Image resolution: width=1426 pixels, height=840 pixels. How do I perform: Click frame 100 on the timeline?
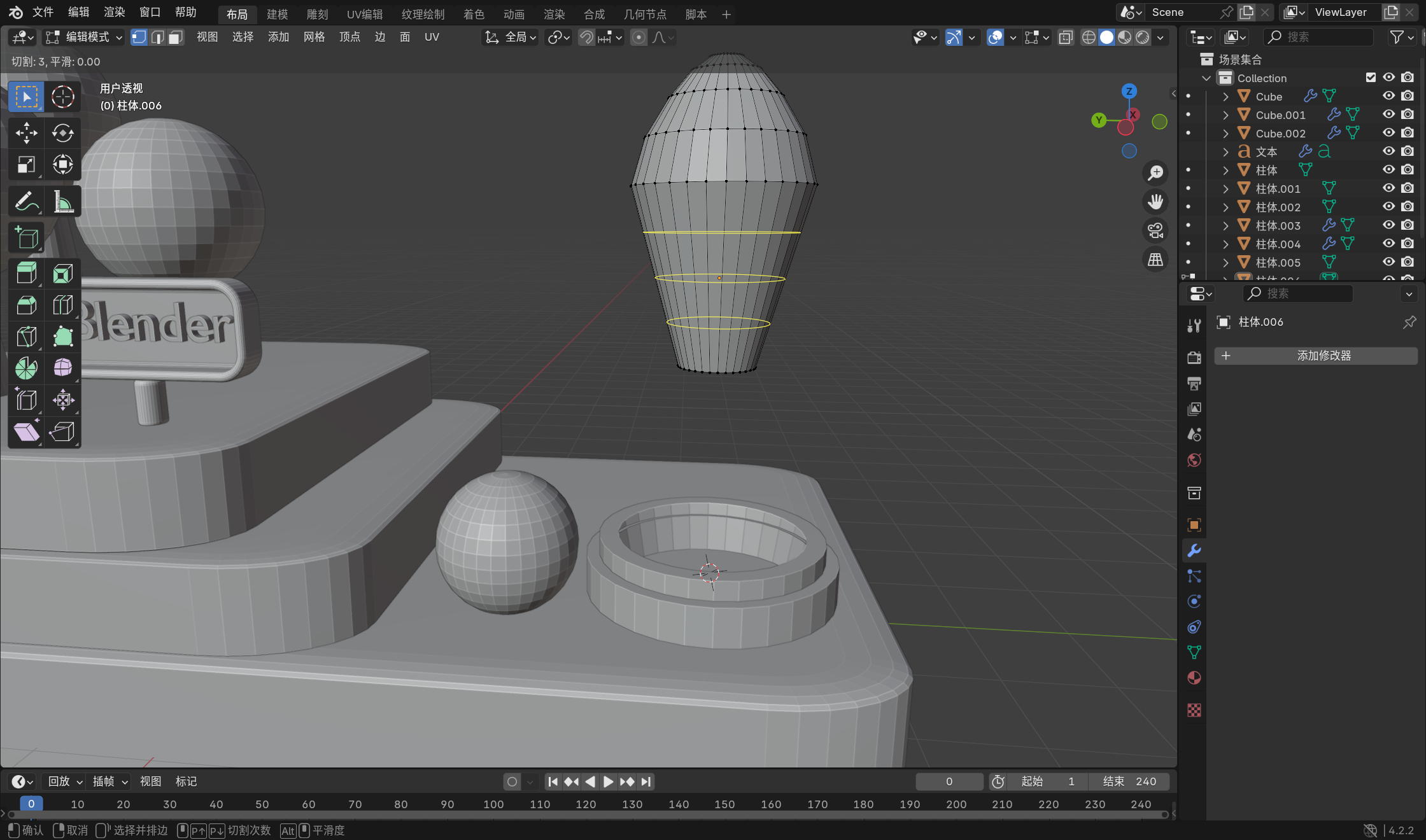click(493, 804)
